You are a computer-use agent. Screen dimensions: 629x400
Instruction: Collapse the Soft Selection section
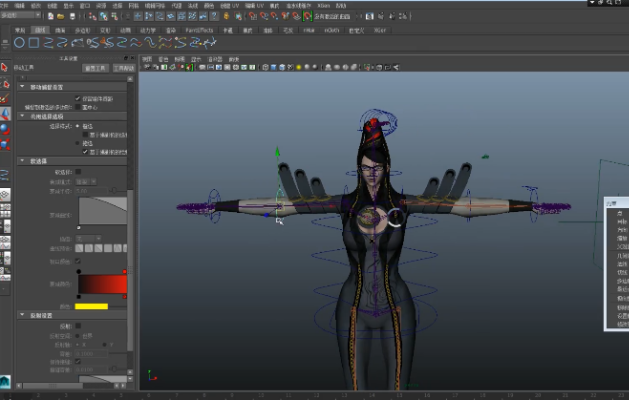click(x=22, y=161)
